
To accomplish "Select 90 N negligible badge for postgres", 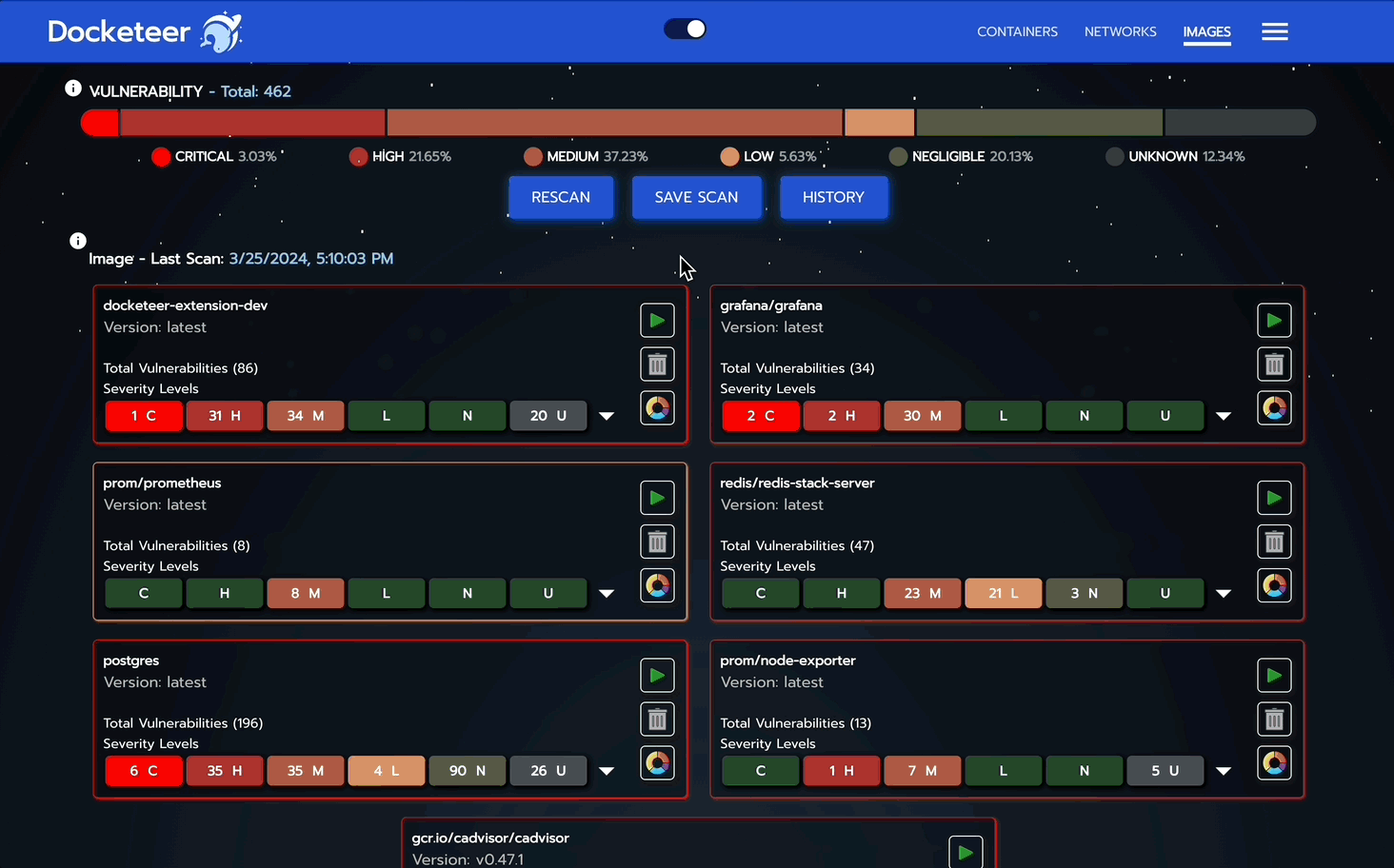I will [x=468, y=771].
